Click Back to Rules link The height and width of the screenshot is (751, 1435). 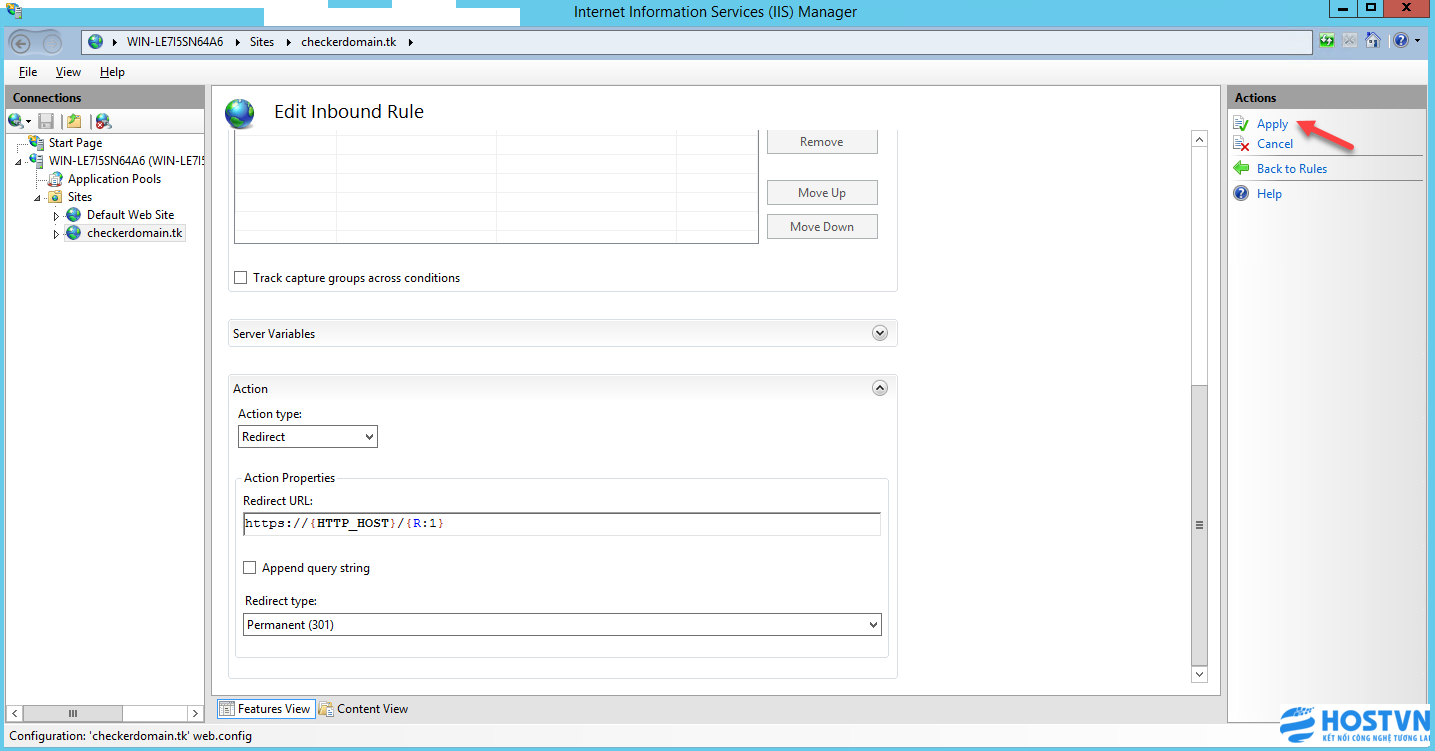tap(1292, 169)
